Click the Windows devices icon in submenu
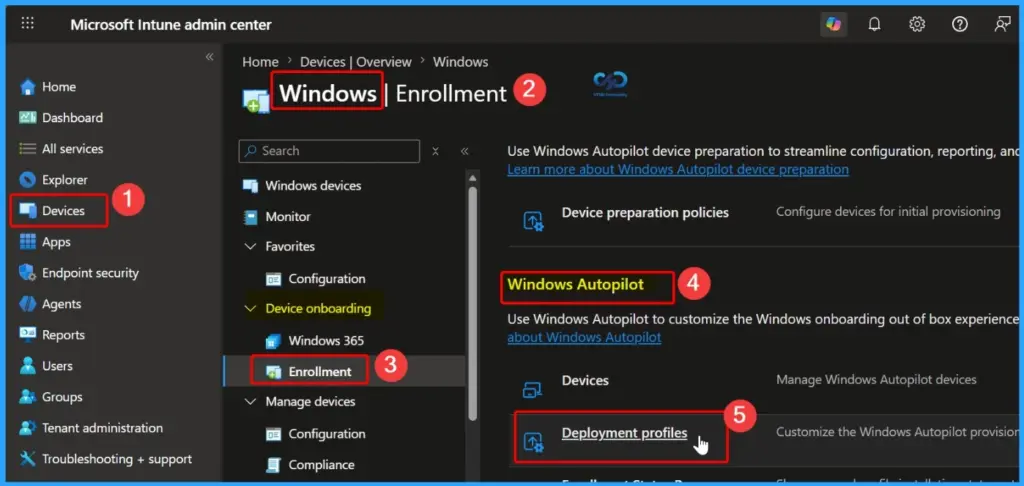Image resolution: width=1024 pixels, height=486 pixels. 250,186
